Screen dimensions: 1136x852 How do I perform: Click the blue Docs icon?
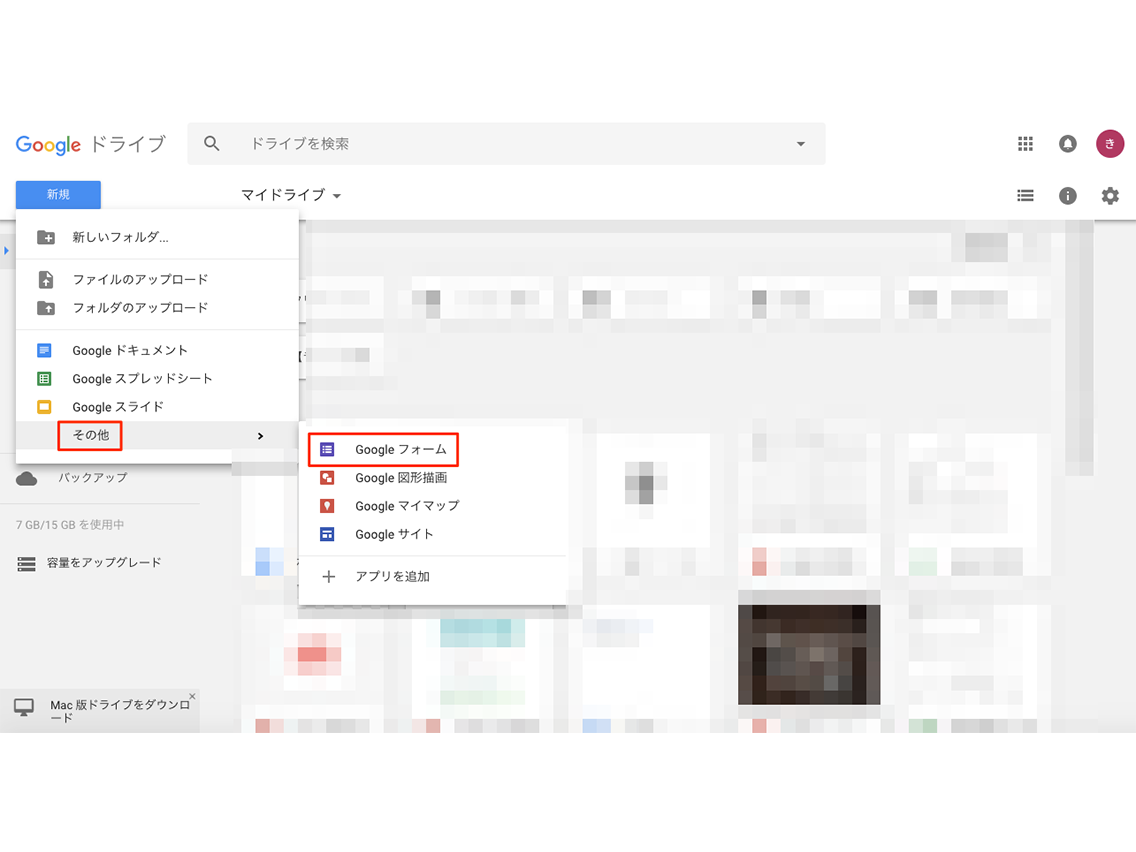(44, 350)
